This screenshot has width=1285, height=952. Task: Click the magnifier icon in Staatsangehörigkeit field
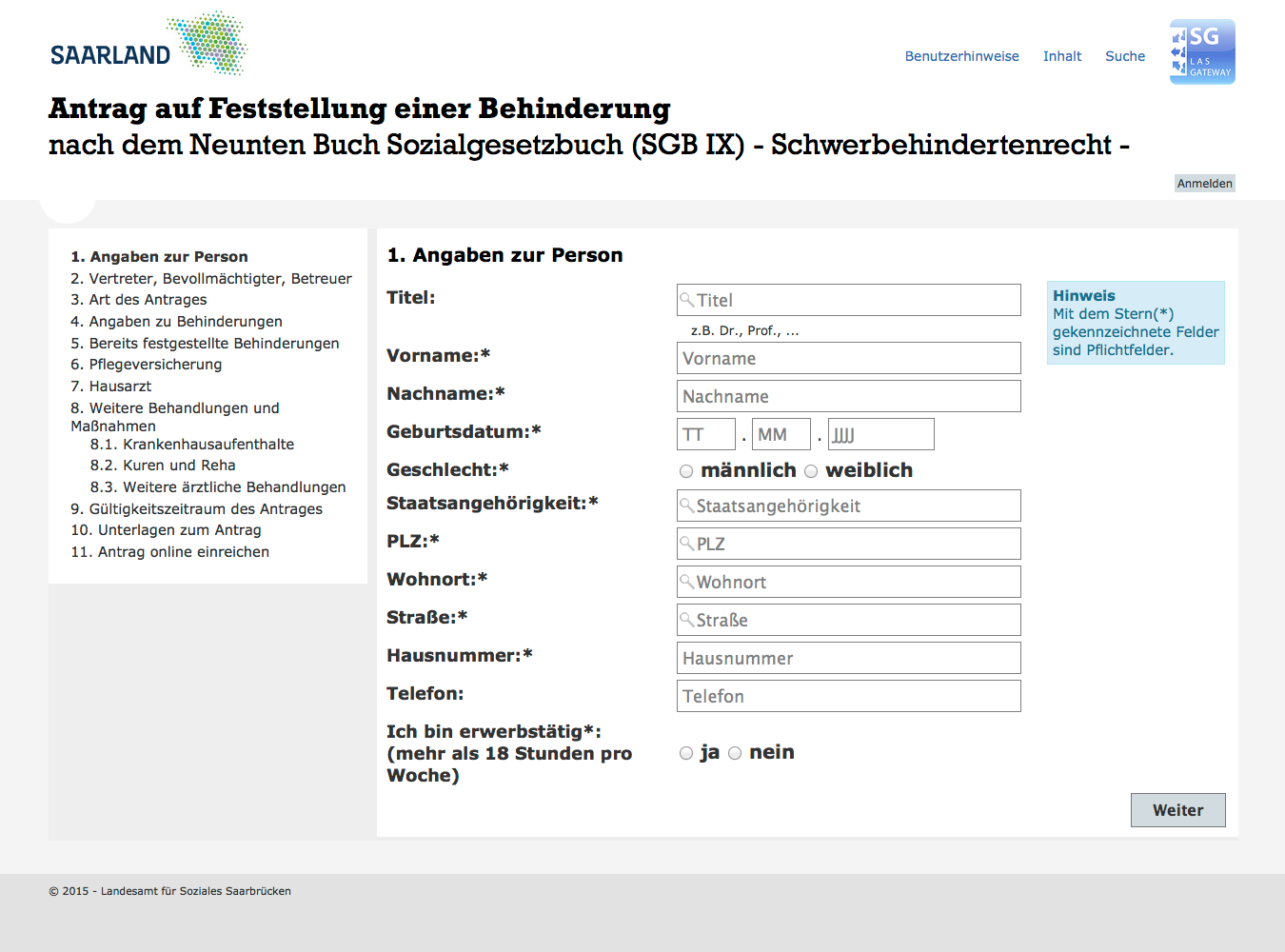(x=686, y=506)
